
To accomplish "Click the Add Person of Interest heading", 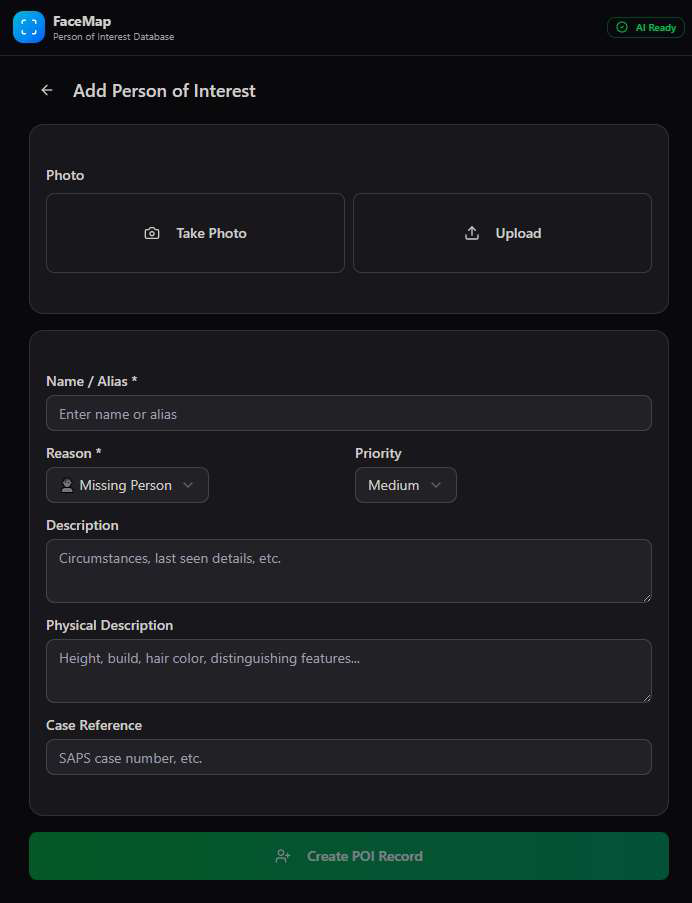I will click(164, 91).
